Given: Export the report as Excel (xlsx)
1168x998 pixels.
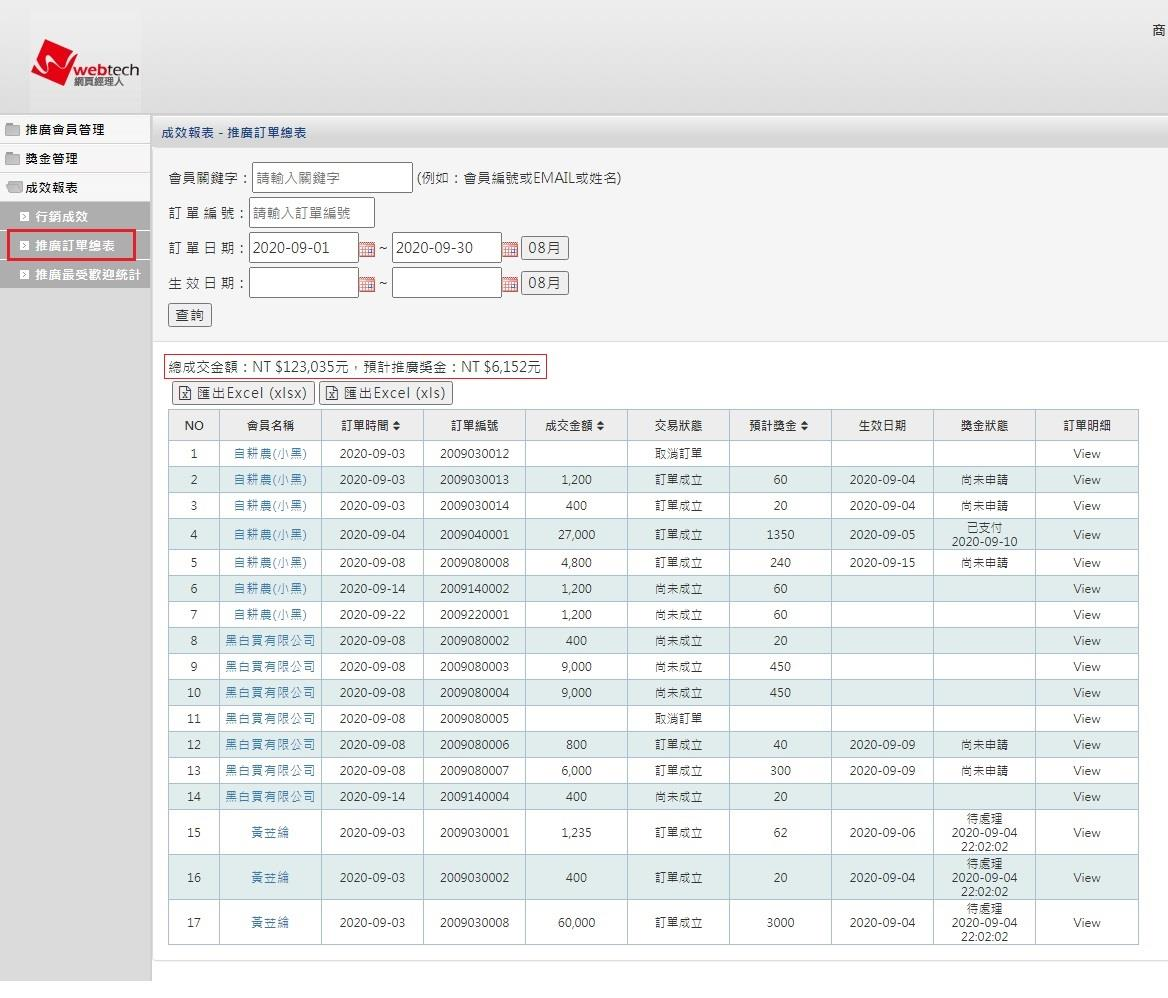Looking at the screenshot, I should click(243, 393).
